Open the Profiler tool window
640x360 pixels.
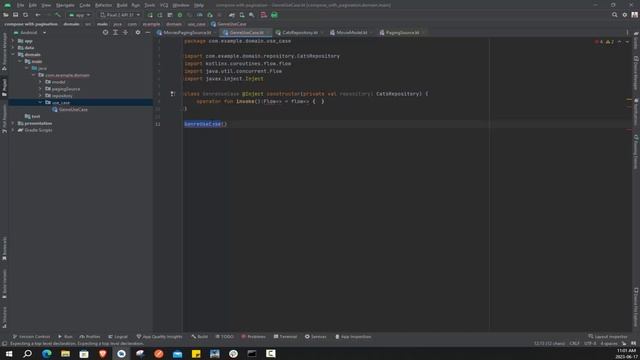tap(90, 337)
